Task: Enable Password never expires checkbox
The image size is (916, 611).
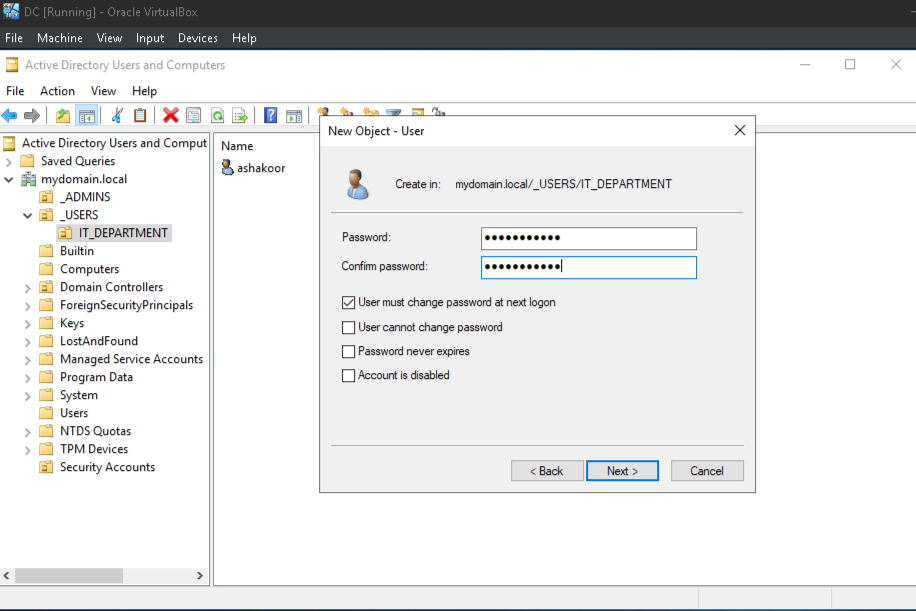Action: pos(349,351)
